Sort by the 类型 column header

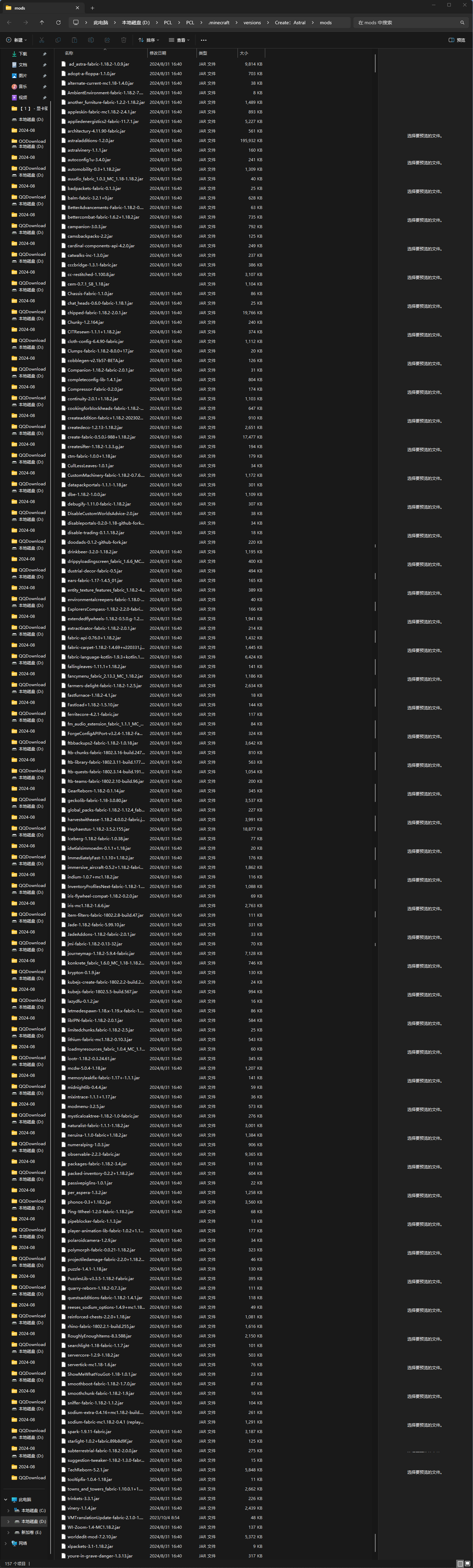coord(217,53)
